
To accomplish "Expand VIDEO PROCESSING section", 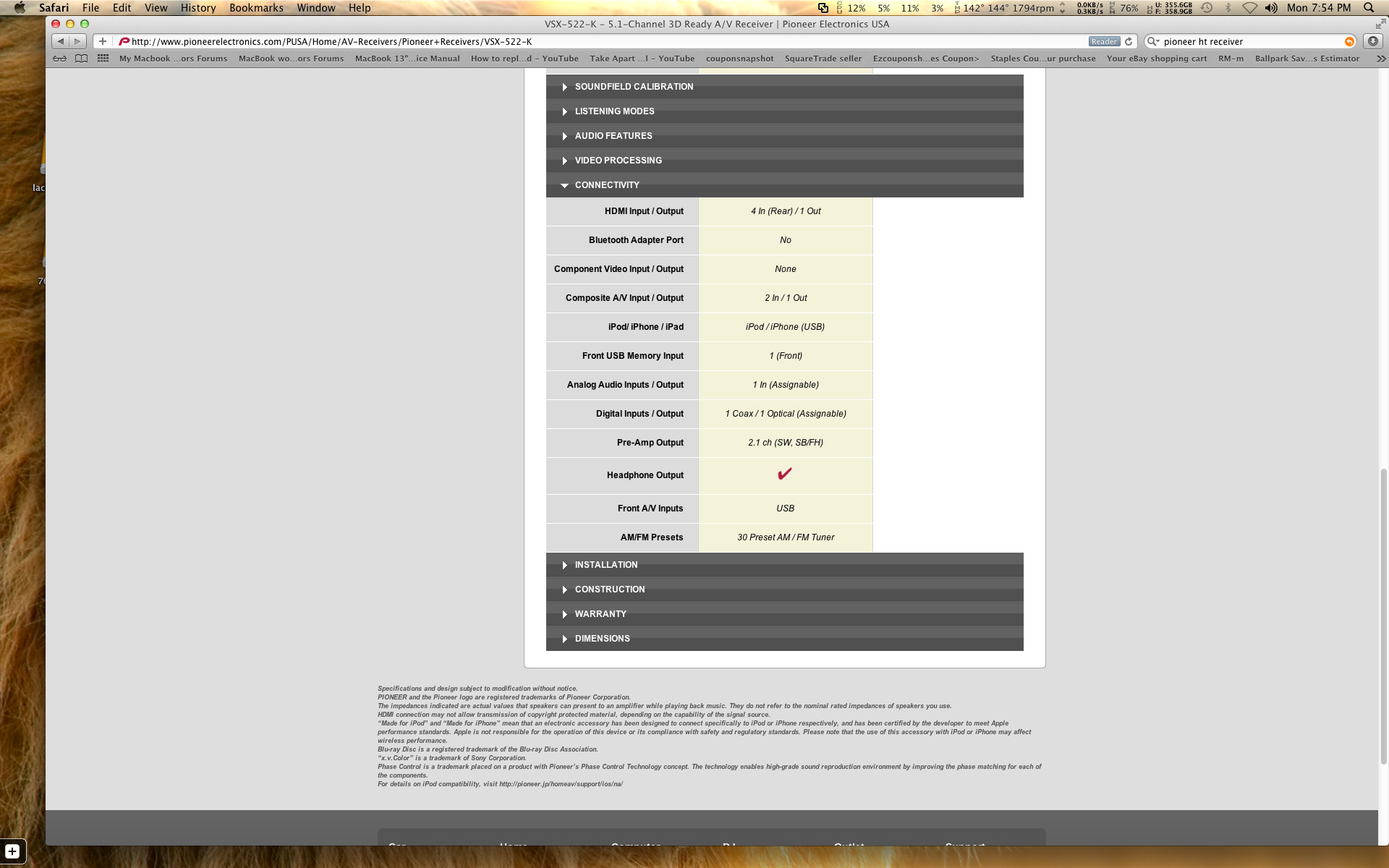I will (784, 161).
